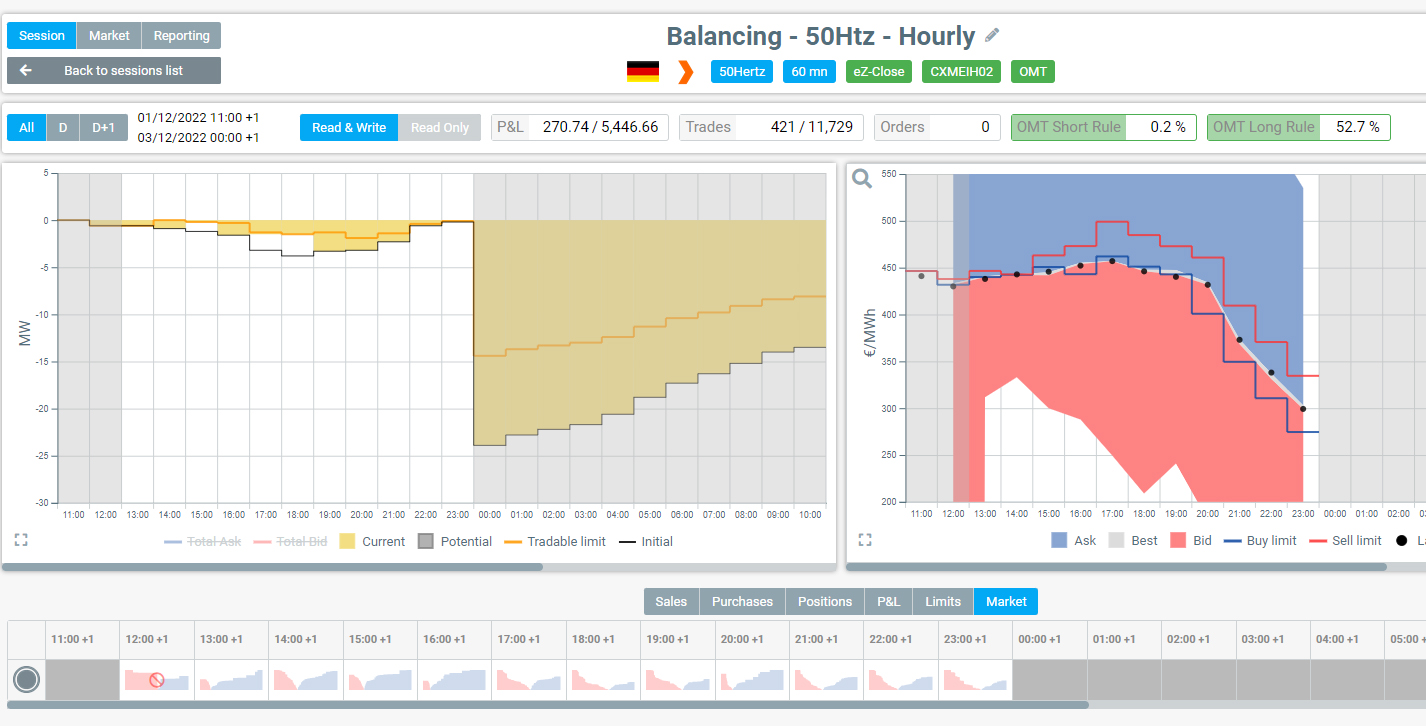Switch to the Reporting tab

[181, 35]
